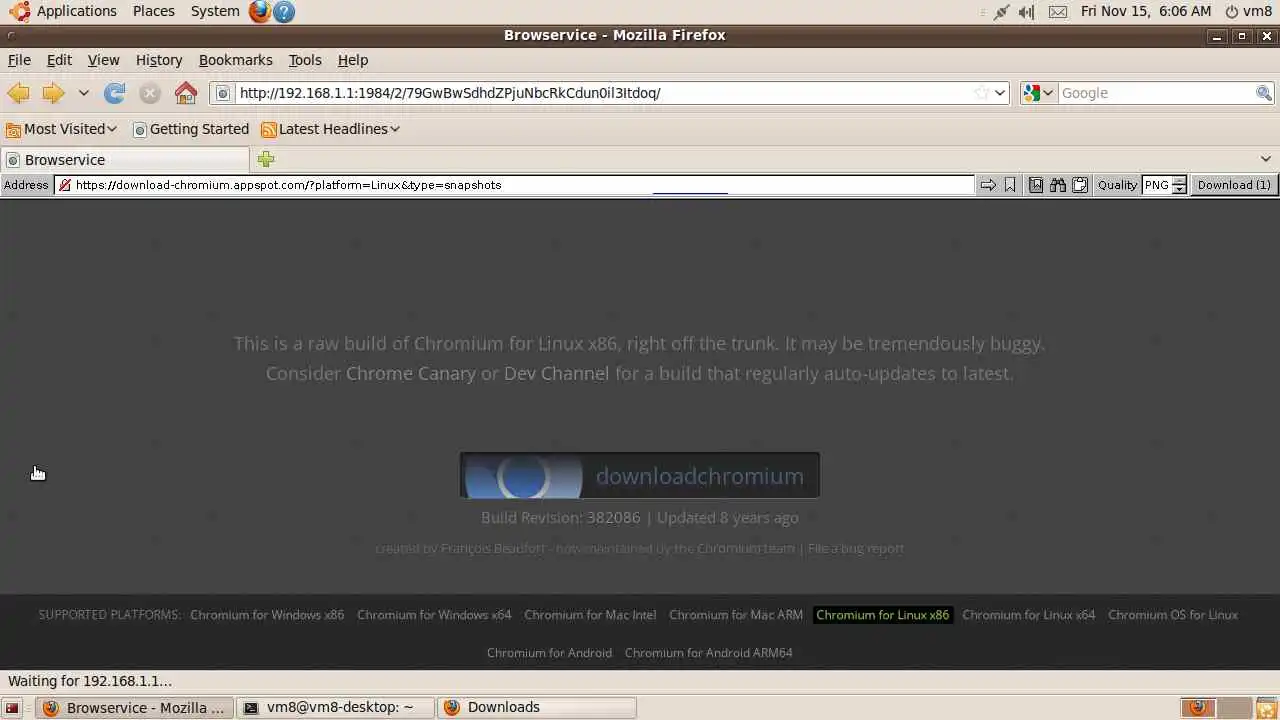Expand the Latest Headlines feed

tap(330, 129)
